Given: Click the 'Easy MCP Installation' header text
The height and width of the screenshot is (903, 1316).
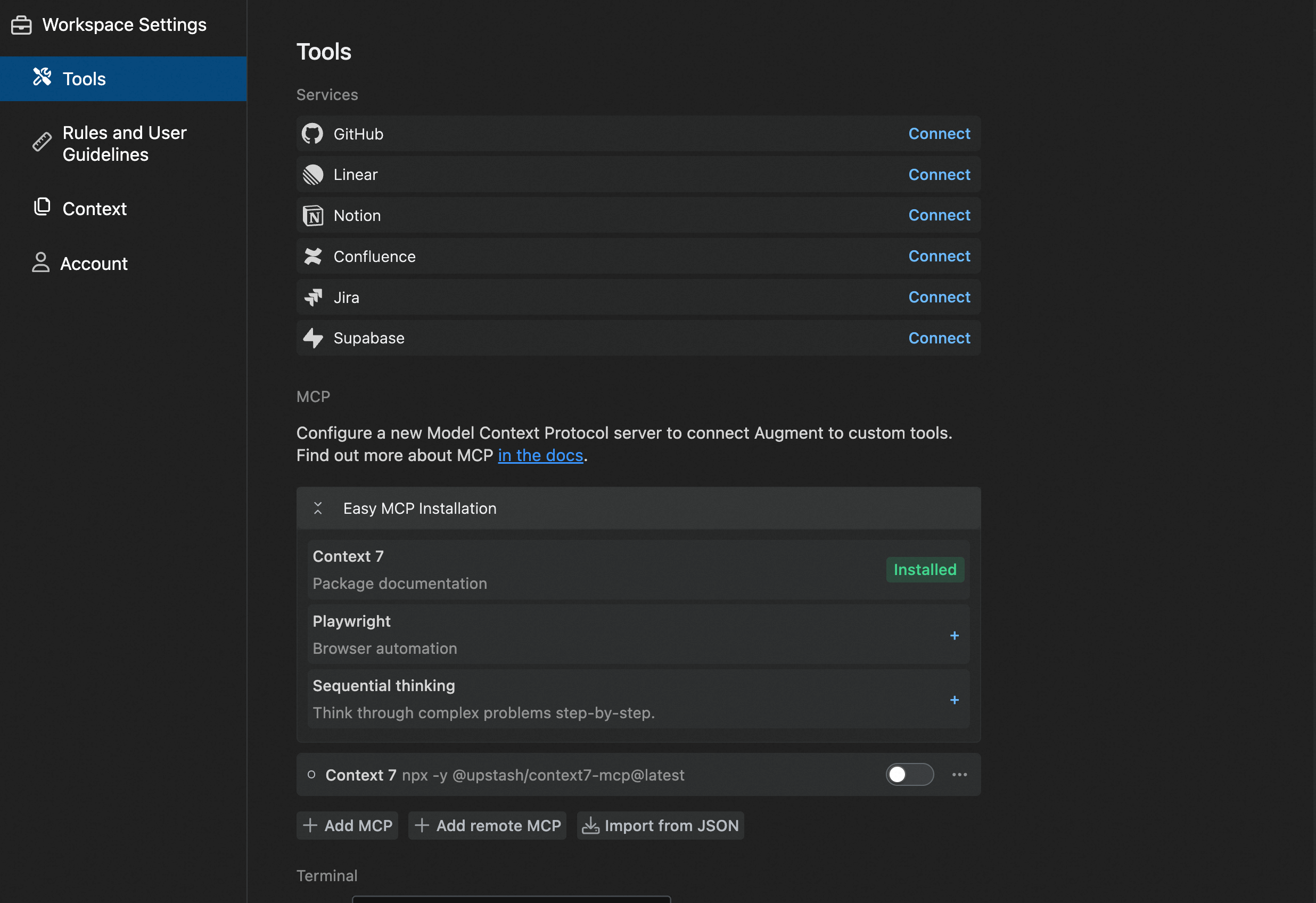Looking at the screenshot, I should tap(420, 508).
